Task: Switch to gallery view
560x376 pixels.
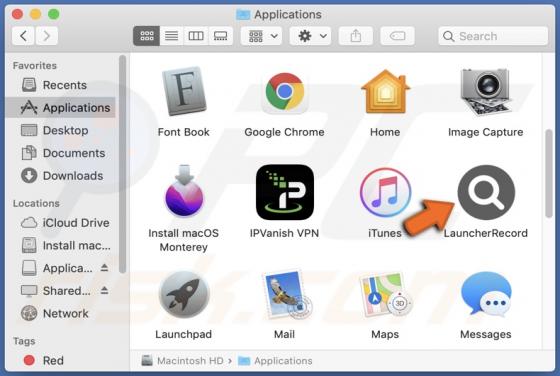Action: click(220, 36)
